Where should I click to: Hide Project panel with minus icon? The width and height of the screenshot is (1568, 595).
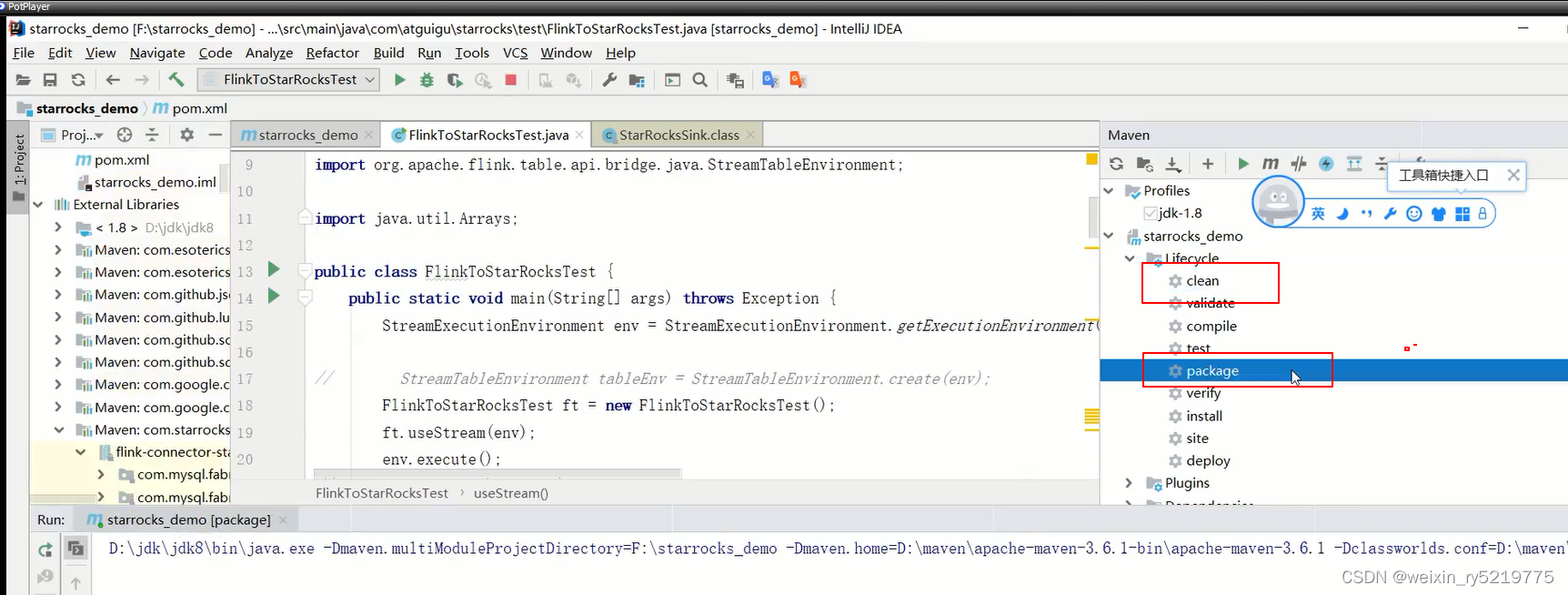tap(215, 135)
